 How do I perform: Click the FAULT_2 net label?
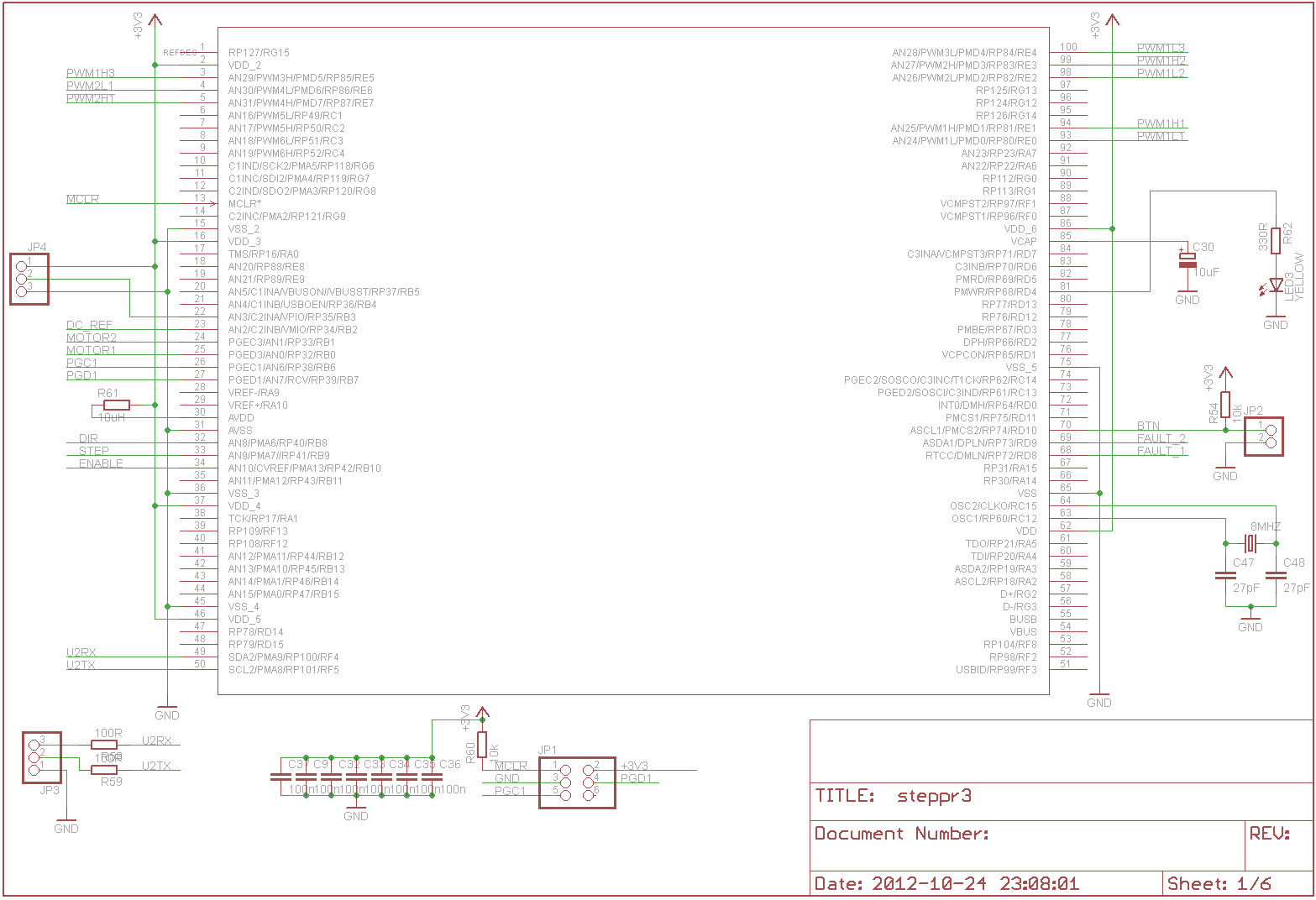tap(1161, 438)
